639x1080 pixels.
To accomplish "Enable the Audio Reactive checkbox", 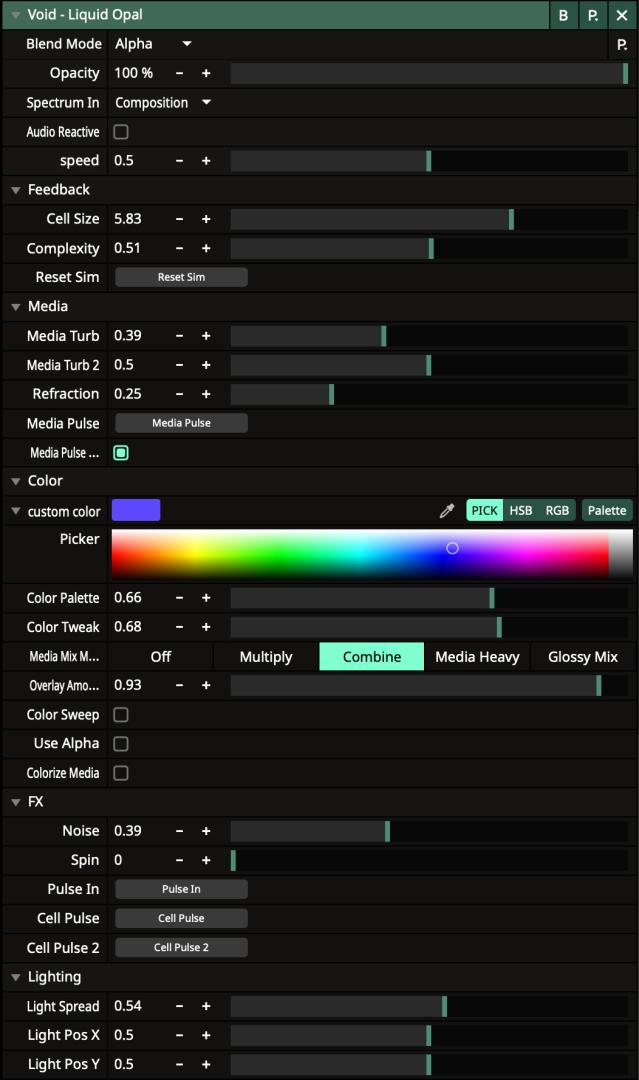I will click(x=121, y=132).
